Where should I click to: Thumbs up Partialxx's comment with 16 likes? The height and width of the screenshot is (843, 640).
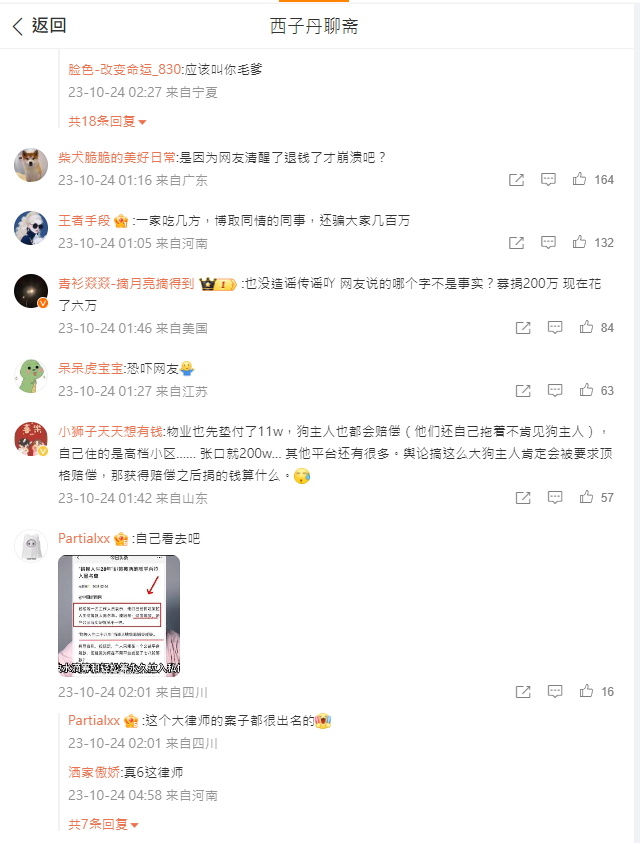tap(586, 691)
